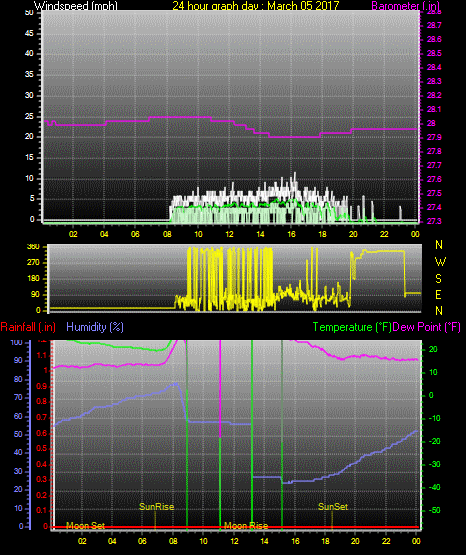This screenshot has width=466, height=555.
Task: Click the 28.3 barometer axis value
Action: tap(434, 81)
